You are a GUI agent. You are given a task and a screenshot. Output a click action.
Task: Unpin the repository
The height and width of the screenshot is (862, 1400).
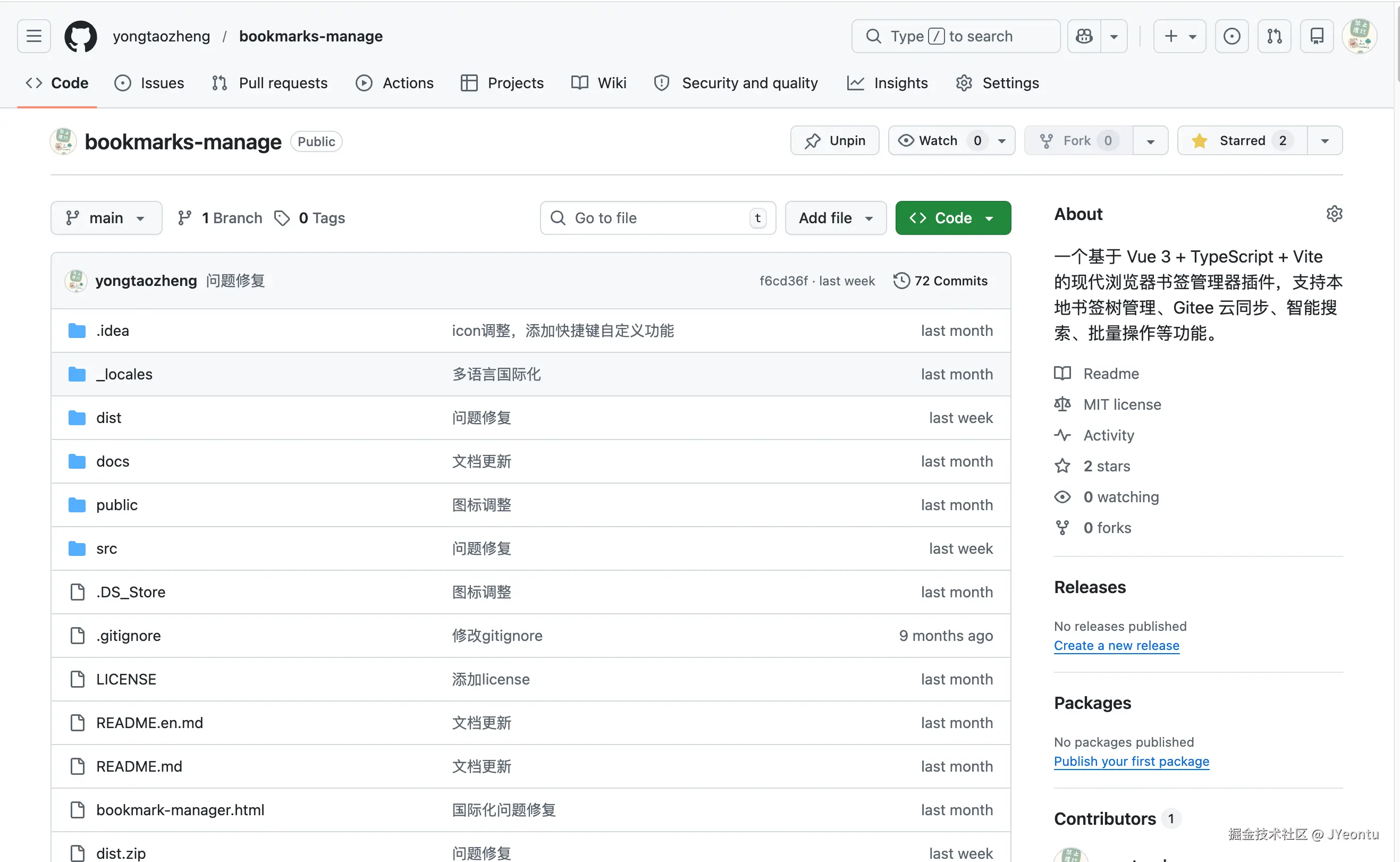click(834, 140)
